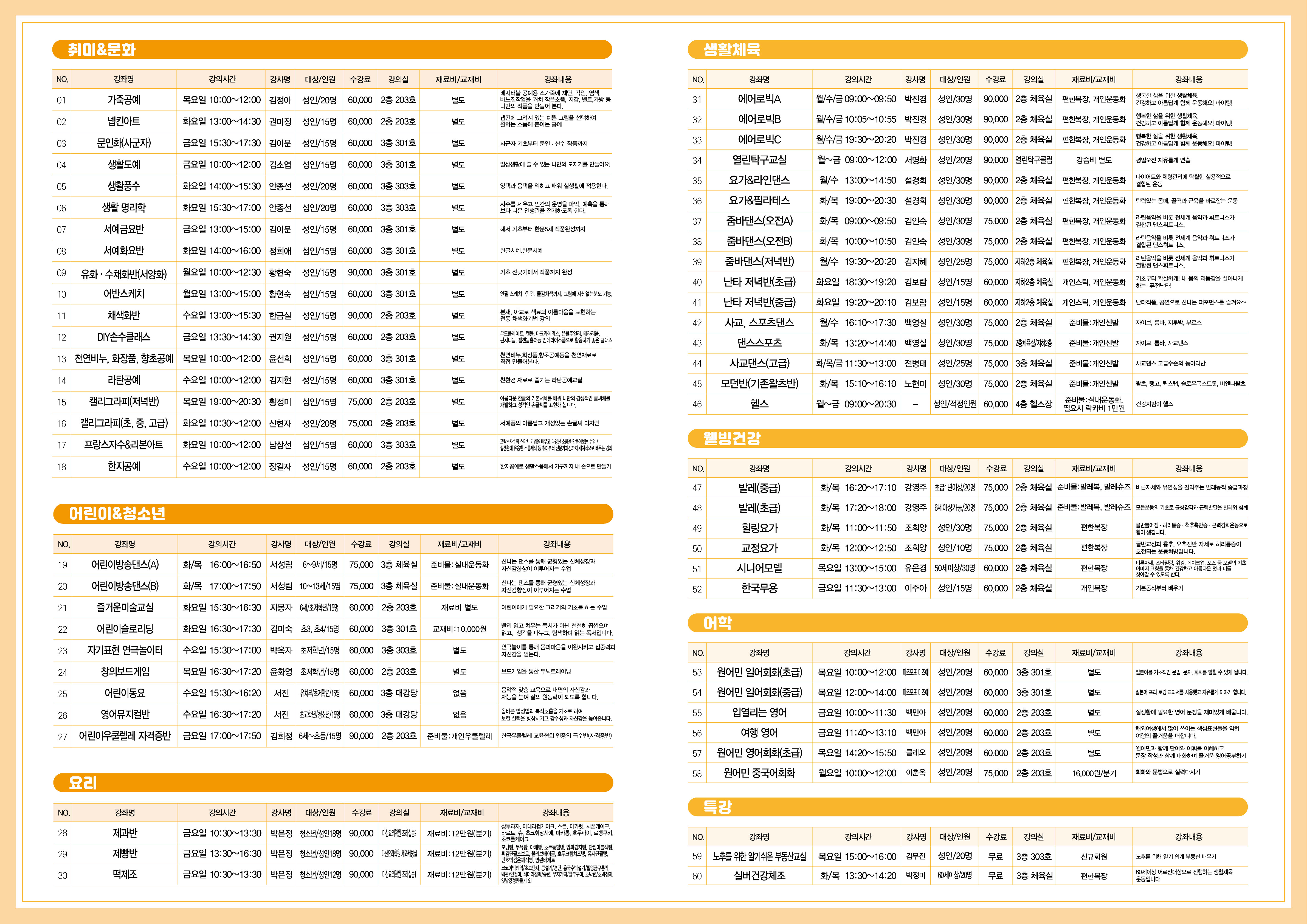The width and height of the screenshot is (1307, 924).
Task: Click the 요가&라인댄스 course cell
Action: click(759, 181)
